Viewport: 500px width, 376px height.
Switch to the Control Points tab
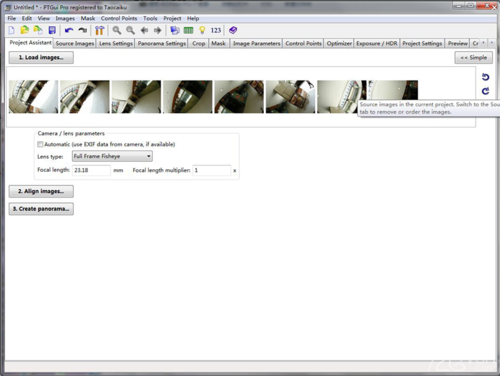pyautogui.click(x=303, y=43)
